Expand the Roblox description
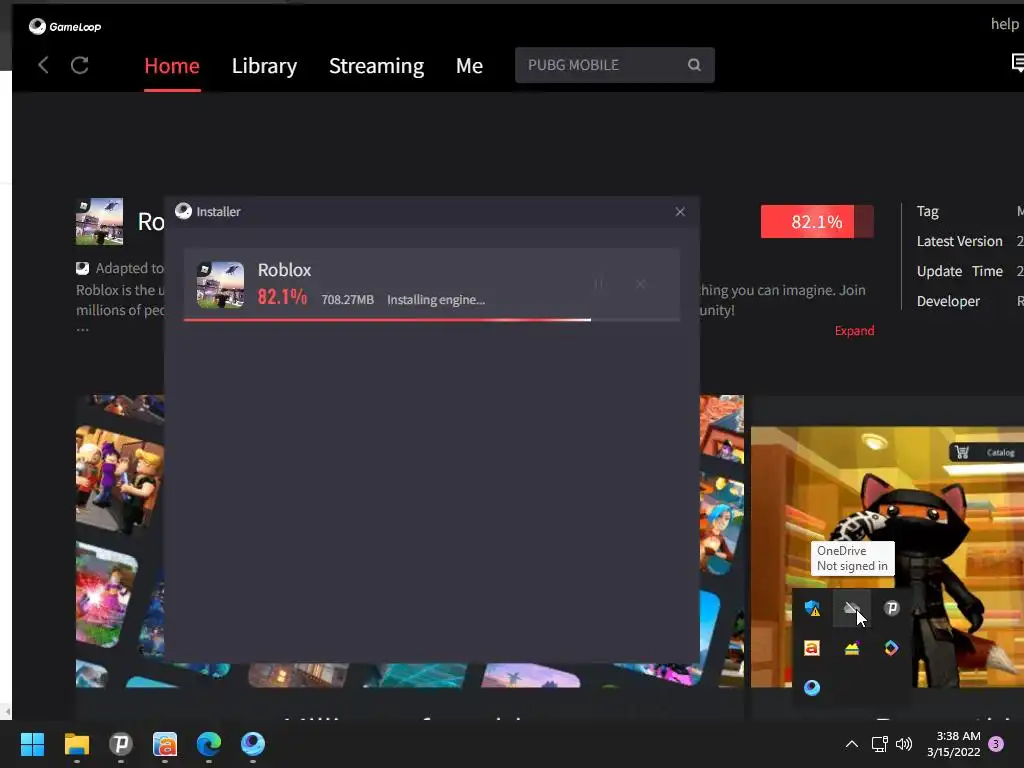The image size is (1024, 768). (x=854, y=331)
